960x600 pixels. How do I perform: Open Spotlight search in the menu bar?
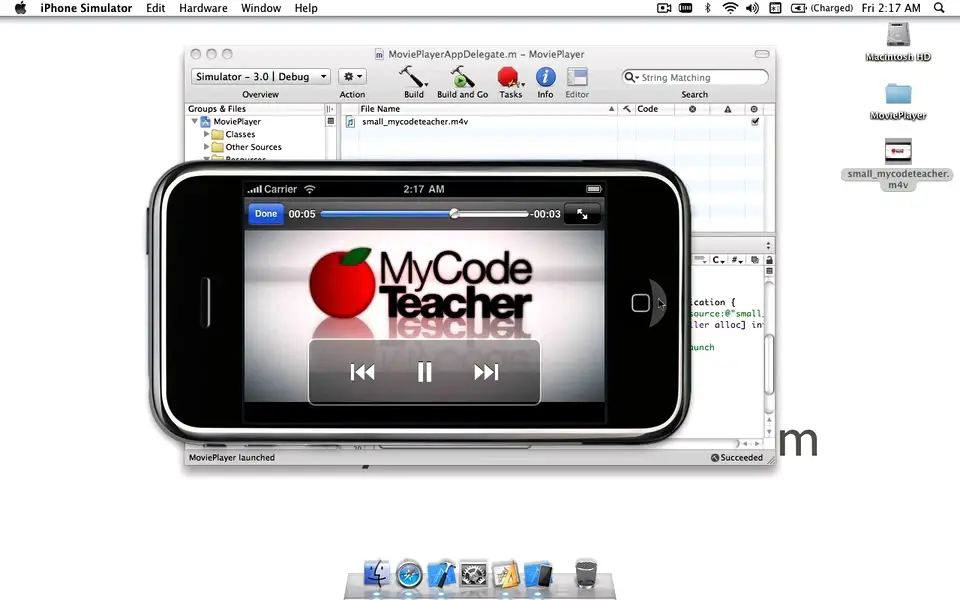(939, 8)
